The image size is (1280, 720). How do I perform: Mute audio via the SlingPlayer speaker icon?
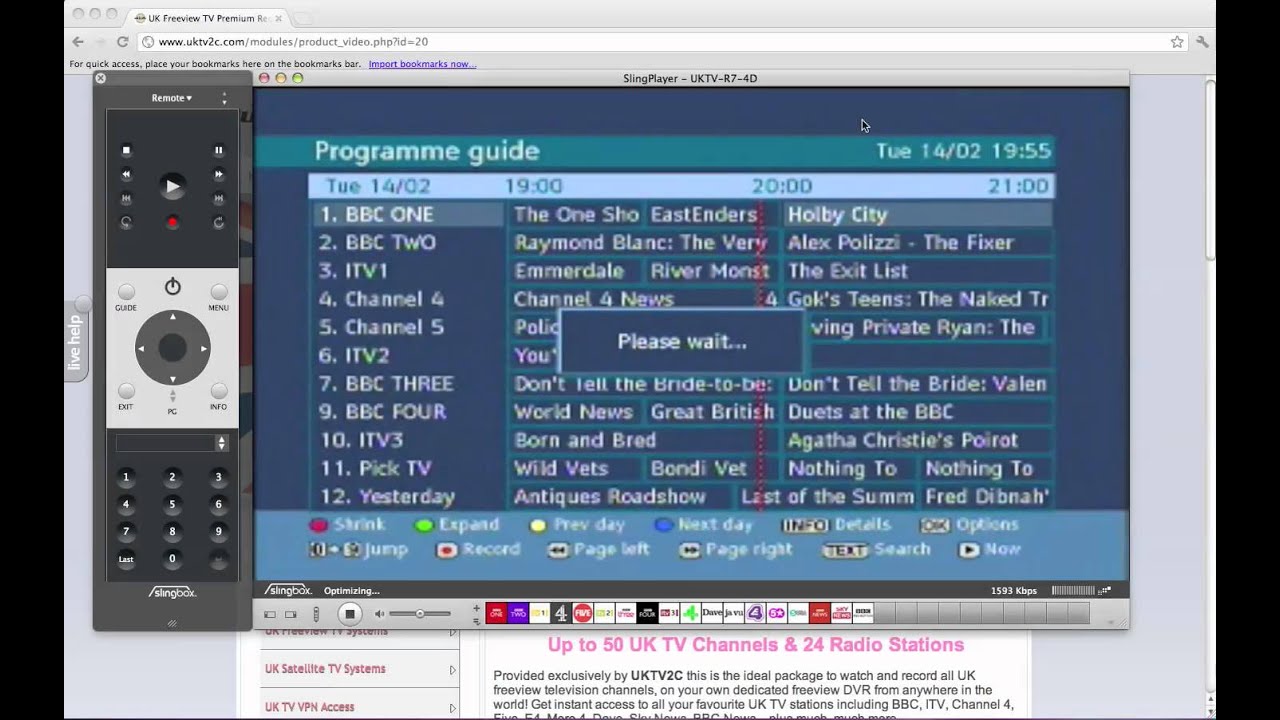[x=379, y=614]
